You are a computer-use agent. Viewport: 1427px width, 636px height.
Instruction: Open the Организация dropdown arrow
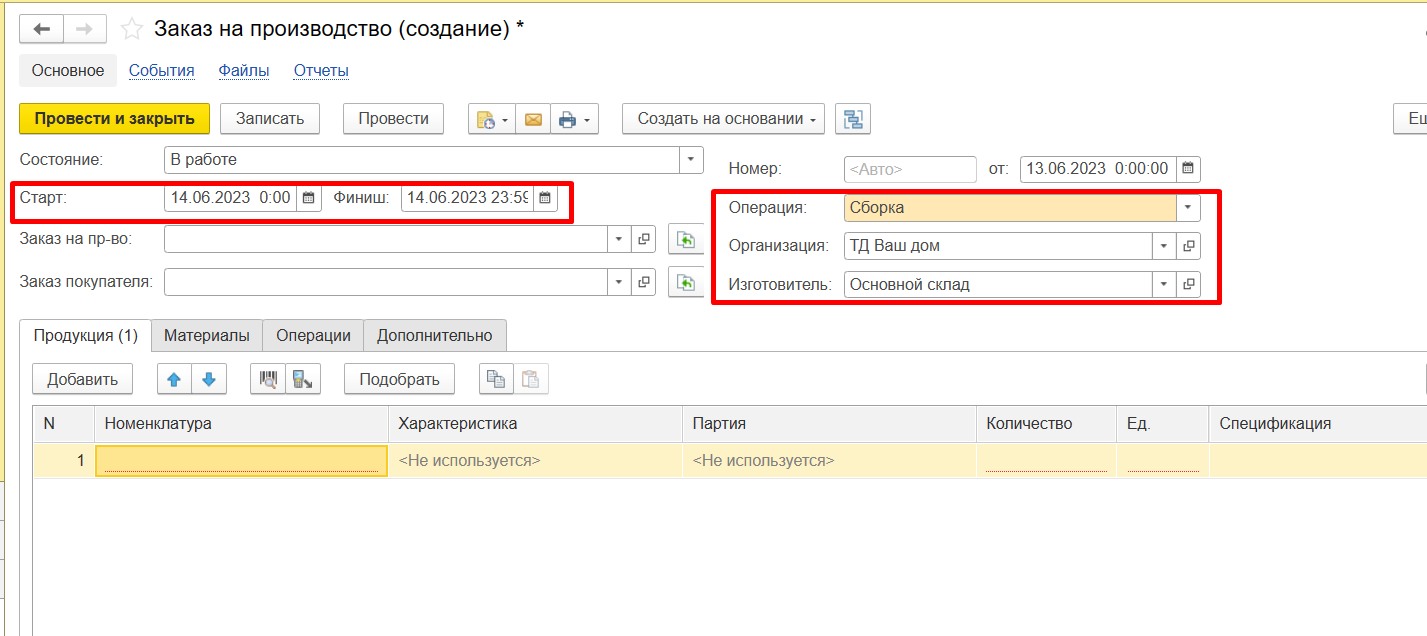coord(1163,245)
